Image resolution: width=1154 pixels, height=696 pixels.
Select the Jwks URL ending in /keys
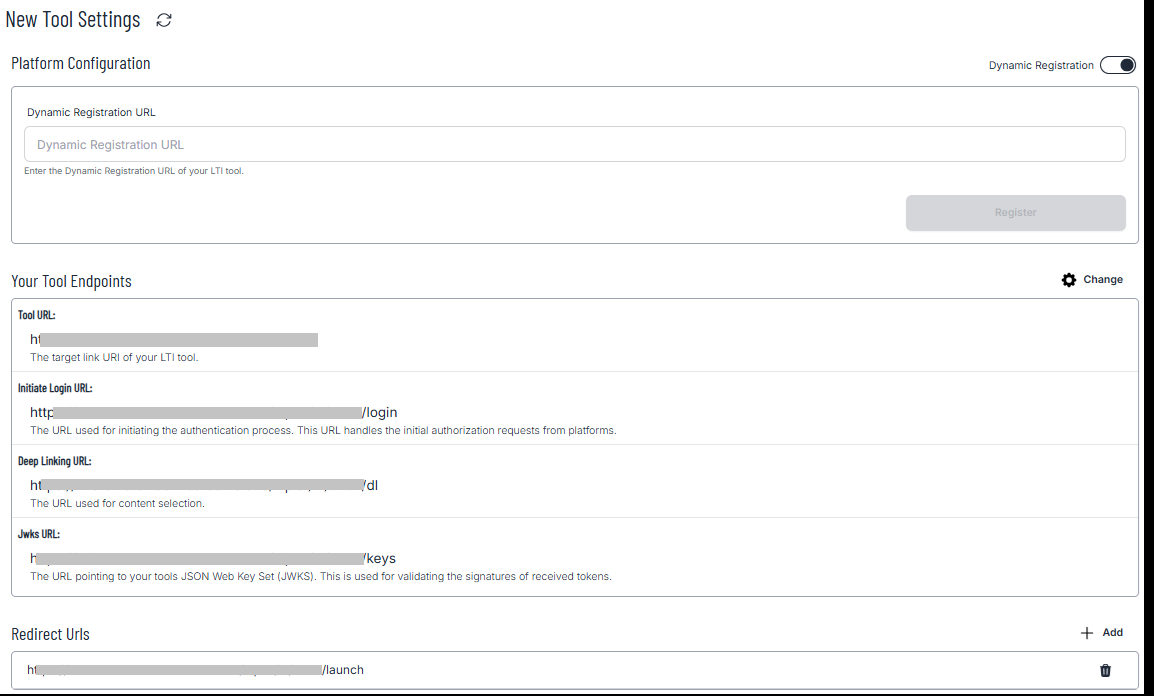pos(210,558)
